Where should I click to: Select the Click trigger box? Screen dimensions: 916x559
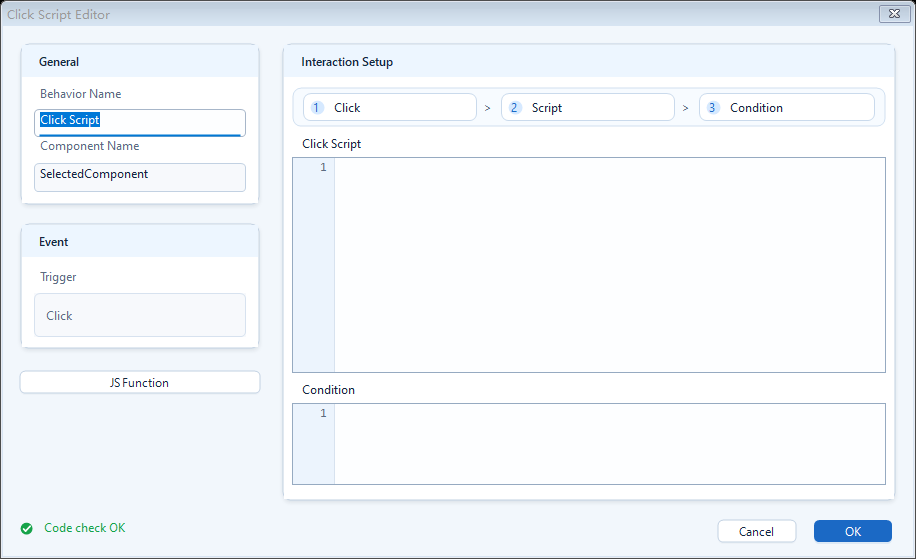tap(140, 315)
